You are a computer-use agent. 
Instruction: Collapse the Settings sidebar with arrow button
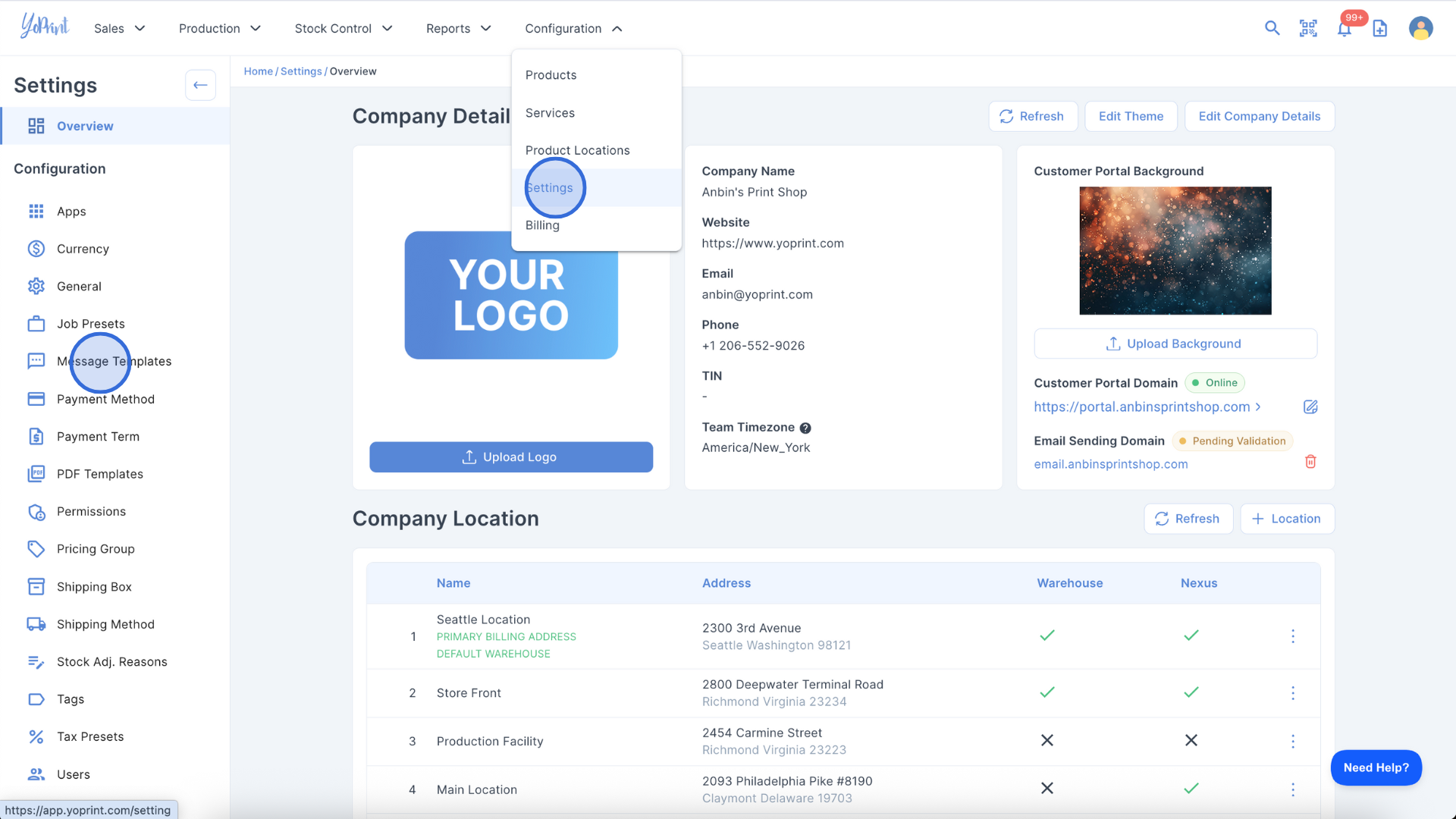(200, 85)
